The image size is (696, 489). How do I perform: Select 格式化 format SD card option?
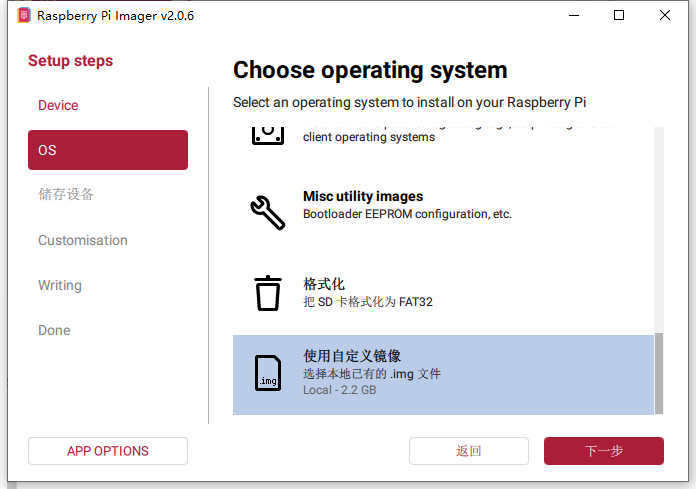[x=440, y=292]
